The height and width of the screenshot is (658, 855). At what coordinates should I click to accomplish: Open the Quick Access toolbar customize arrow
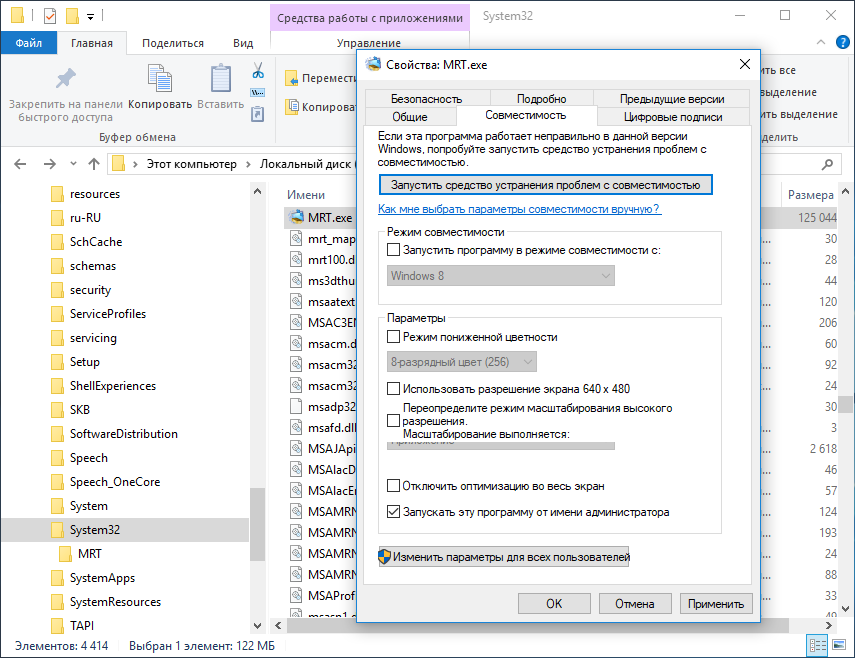91,17
